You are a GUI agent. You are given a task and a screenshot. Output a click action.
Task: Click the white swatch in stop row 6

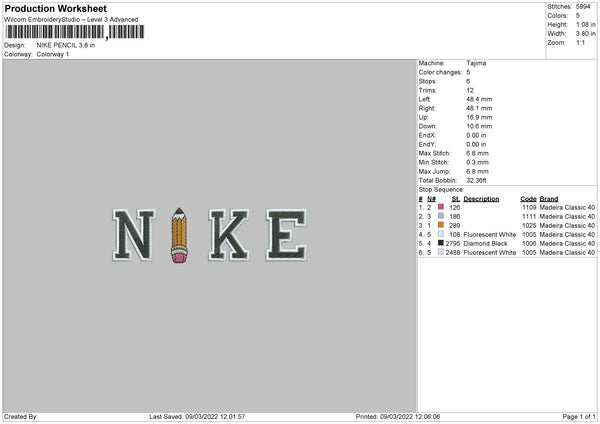[x=440, y=252]
